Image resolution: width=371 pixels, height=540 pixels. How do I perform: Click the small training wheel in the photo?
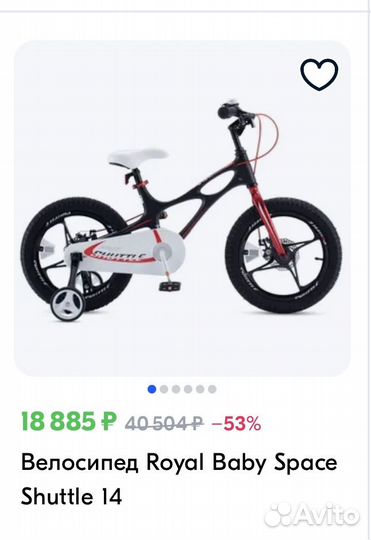tap(69, 305)
